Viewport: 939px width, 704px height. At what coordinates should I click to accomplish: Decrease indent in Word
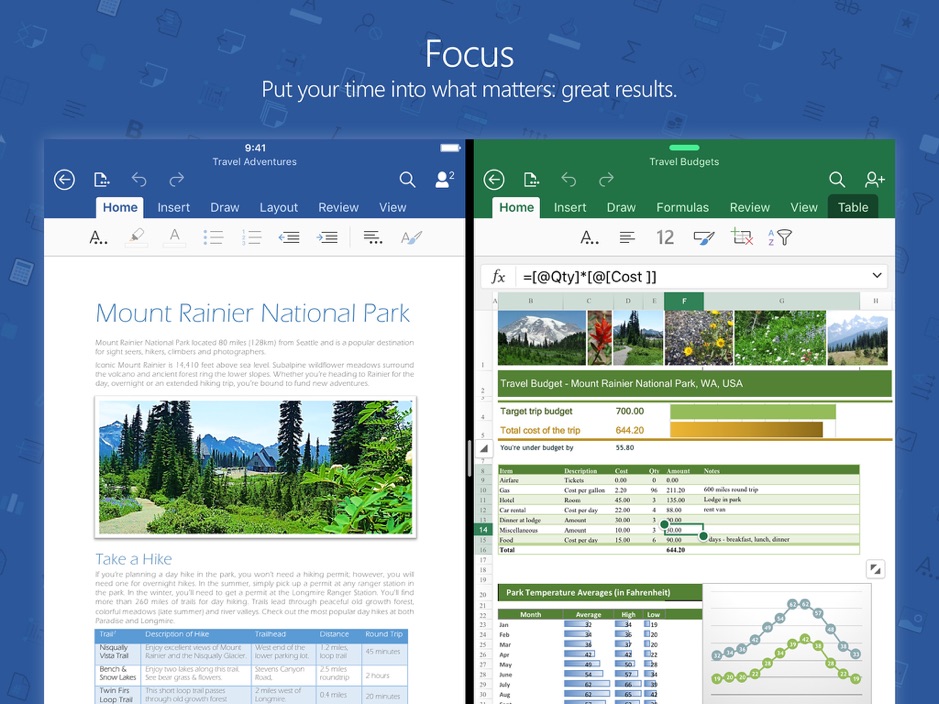[x=289, y=238]
